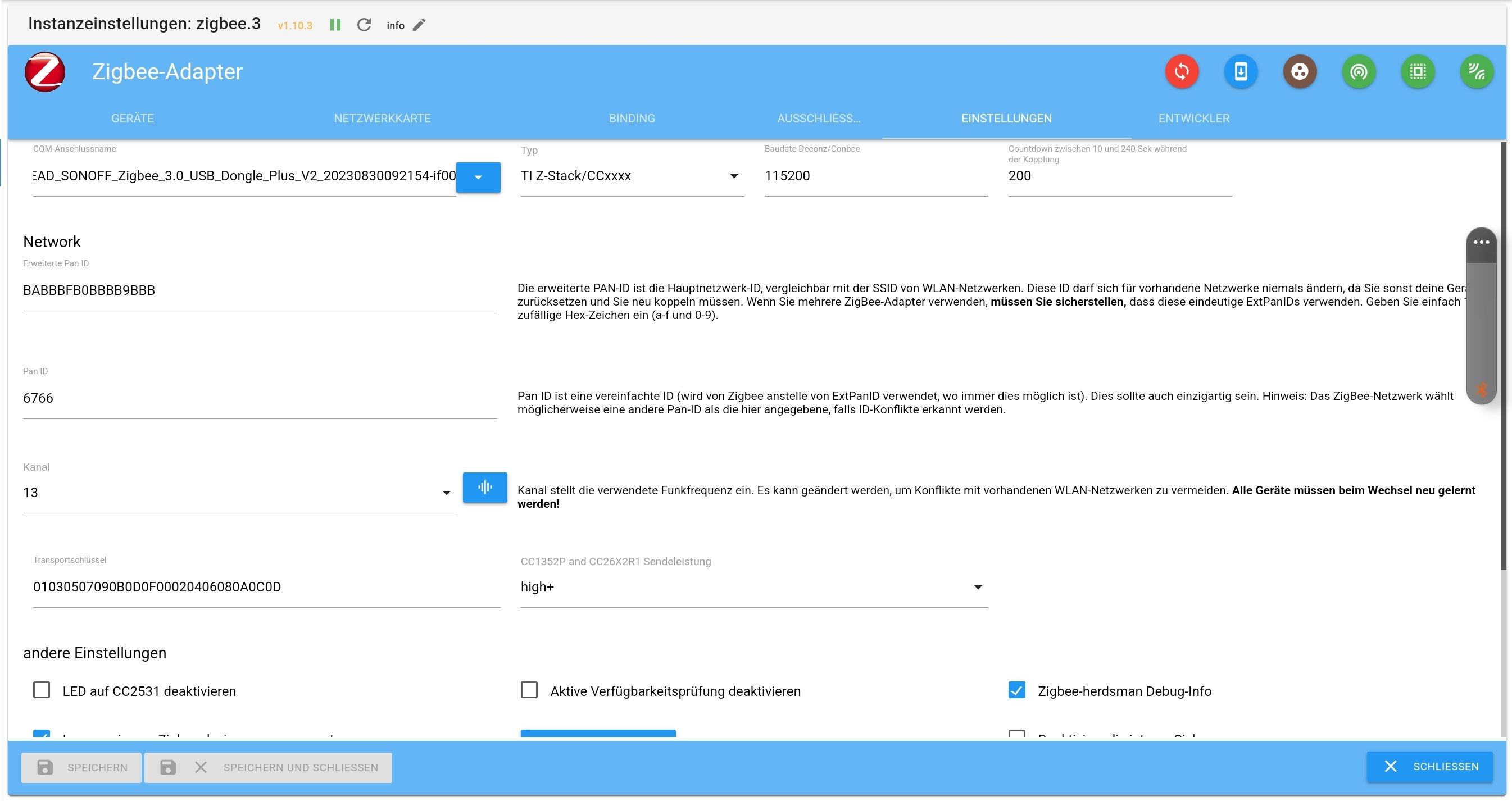Pause the zigbee.3 instance
1512x801 pixels.
(x=335, y=25)
